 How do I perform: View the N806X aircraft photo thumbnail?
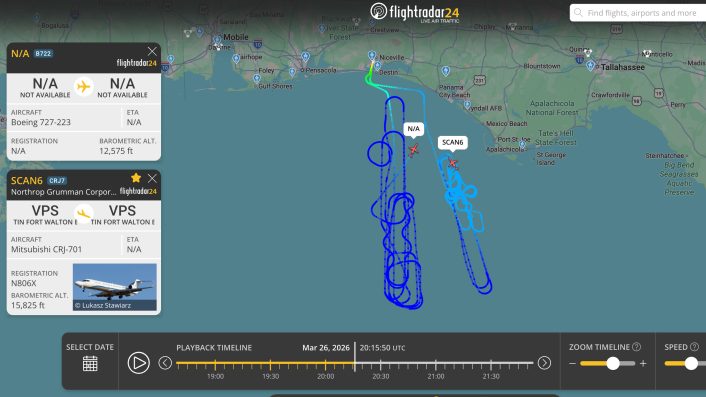(x=115, y=287)
